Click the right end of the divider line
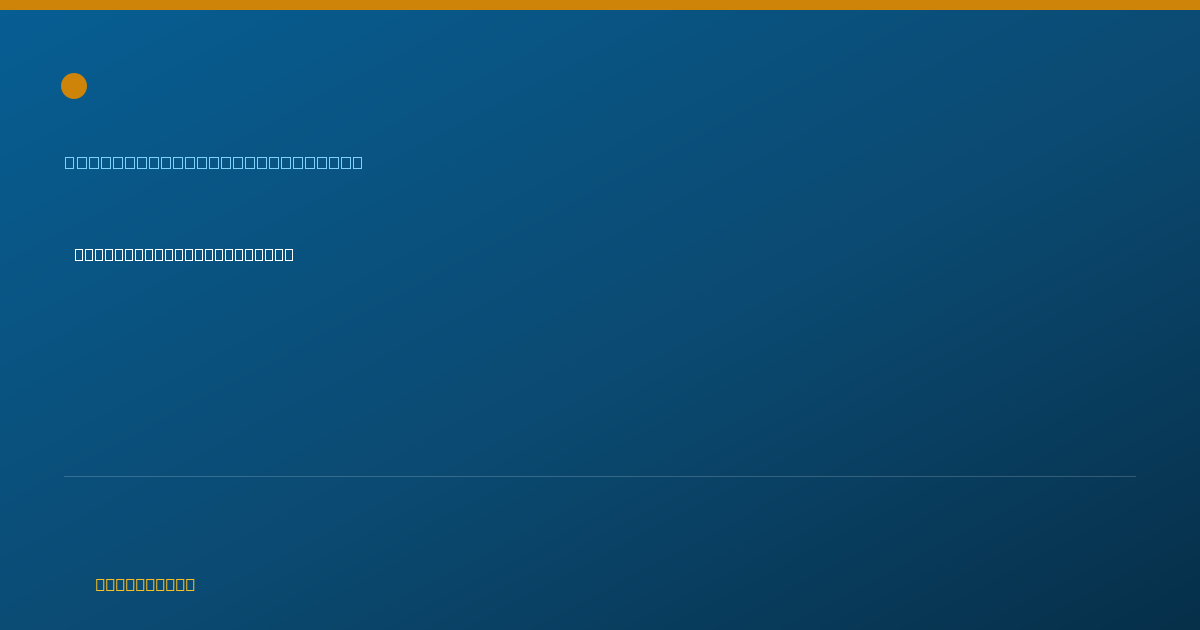The height and width of the screenshot is (630, 1200). pos(1134,476)
